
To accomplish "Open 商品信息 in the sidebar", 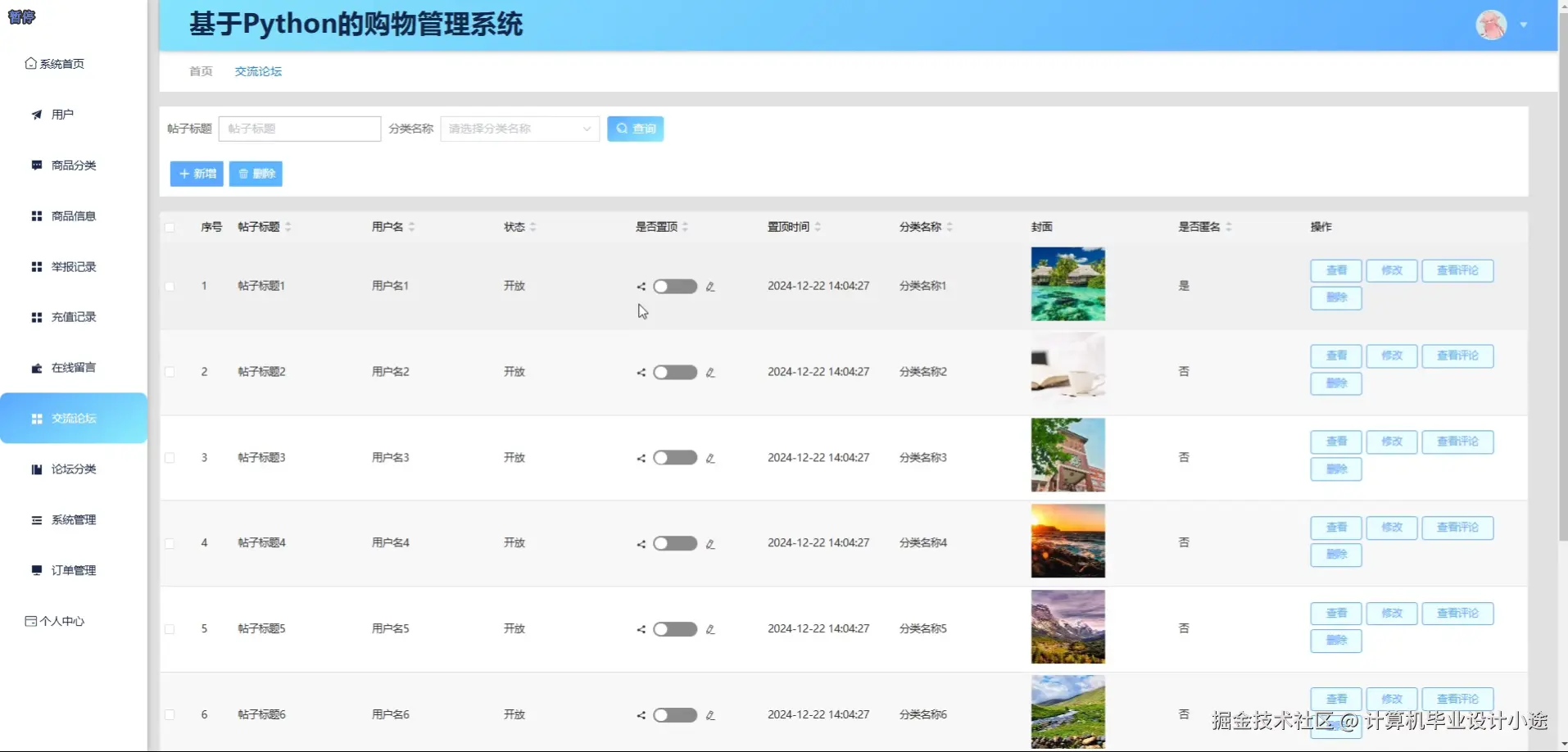I will [x=64, y=216].
